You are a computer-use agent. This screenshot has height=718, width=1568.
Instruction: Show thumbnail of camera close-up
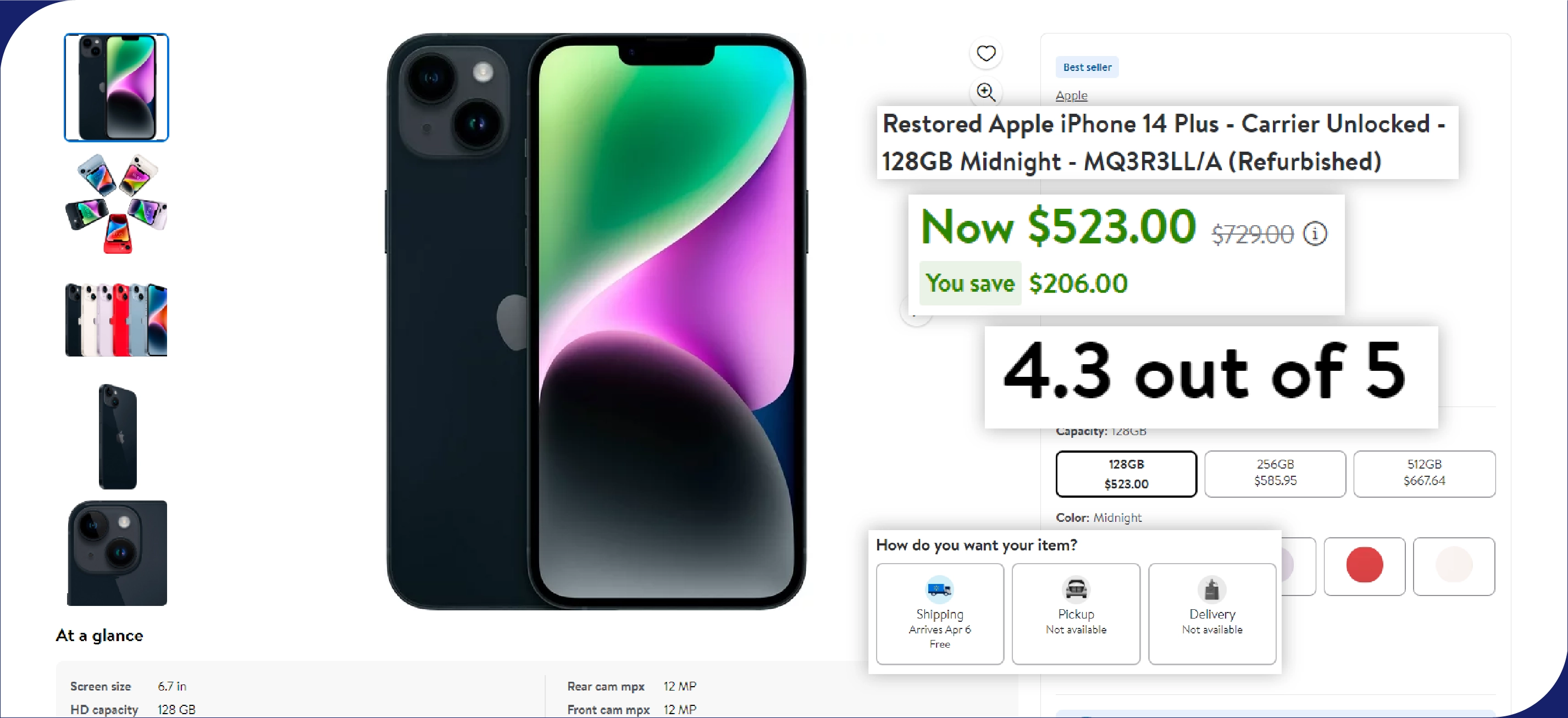[x=117, y=553]
